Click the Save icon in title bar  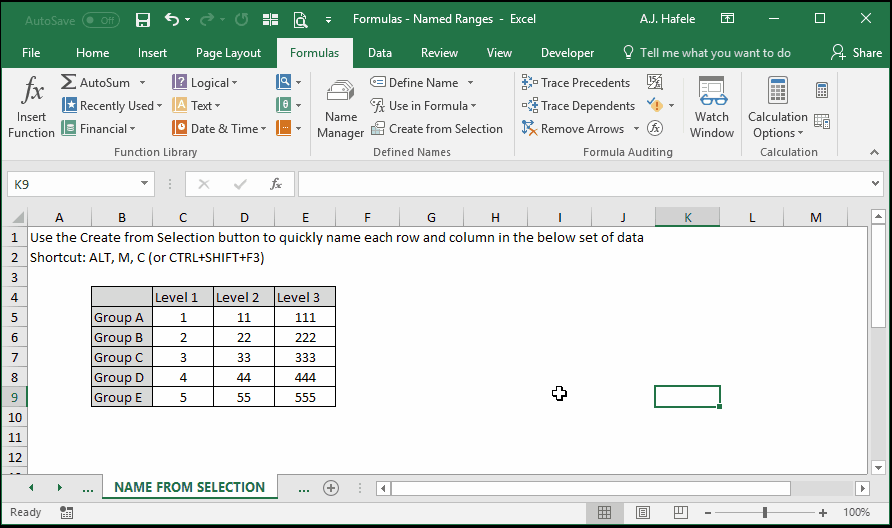click(143, 20)
